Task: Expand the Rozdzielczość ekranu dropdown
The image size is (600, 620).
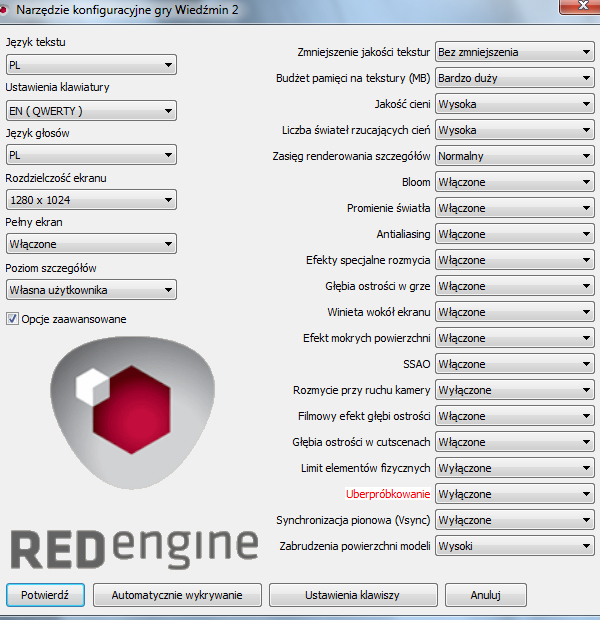Action: pyautogui.click(x=91, y=199)
